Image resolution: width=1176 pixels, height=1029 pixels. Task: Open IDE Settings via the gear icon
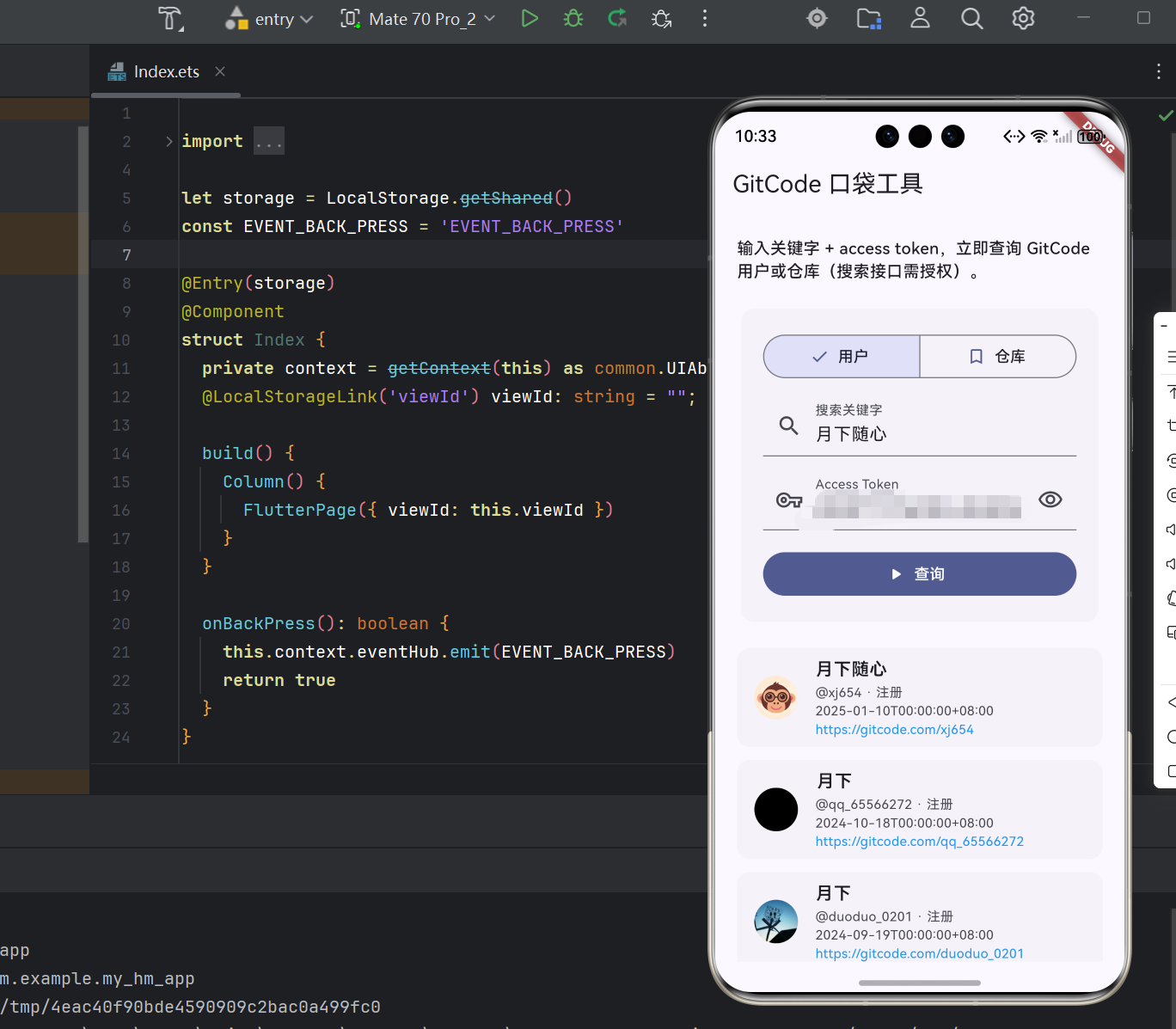coord(1022,18)
